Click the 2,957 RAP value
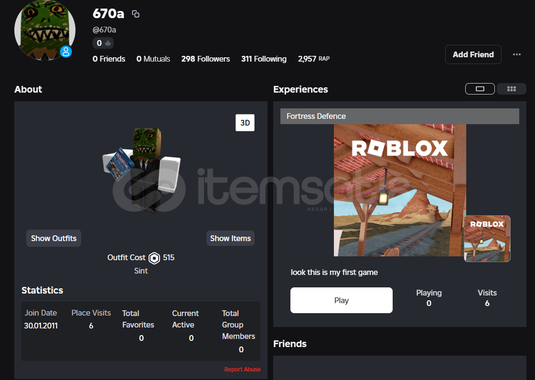This screenshot has width=535, height=380. click(314, 59)
